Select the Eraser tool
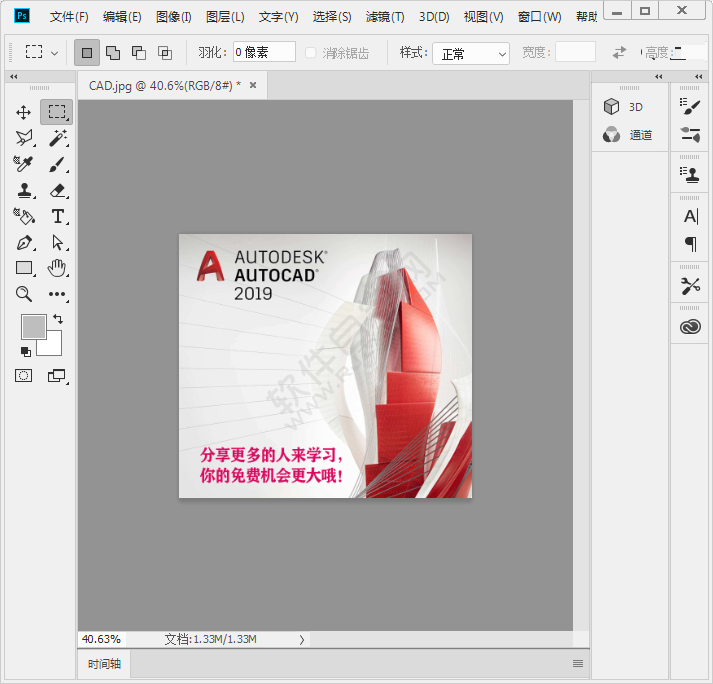 pos(58,191)
